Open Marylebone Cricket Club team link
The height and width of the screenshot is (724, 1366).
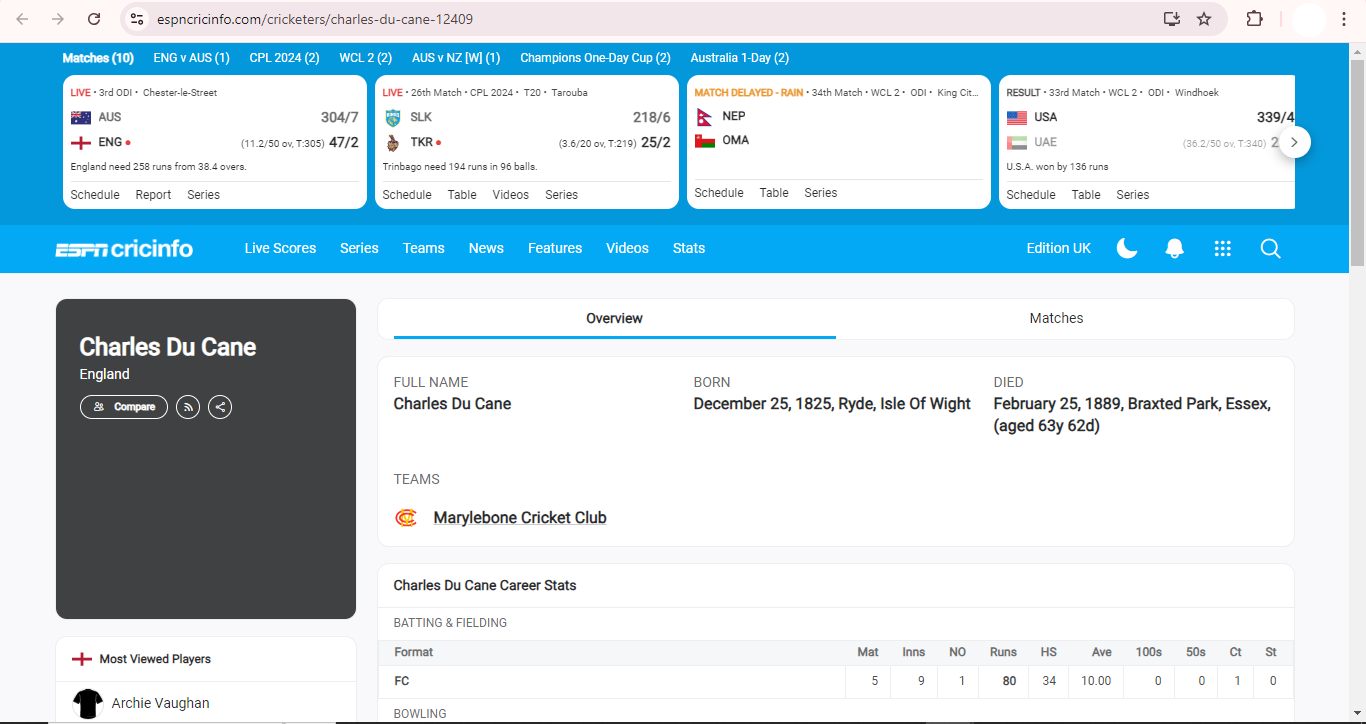(520, 518)
